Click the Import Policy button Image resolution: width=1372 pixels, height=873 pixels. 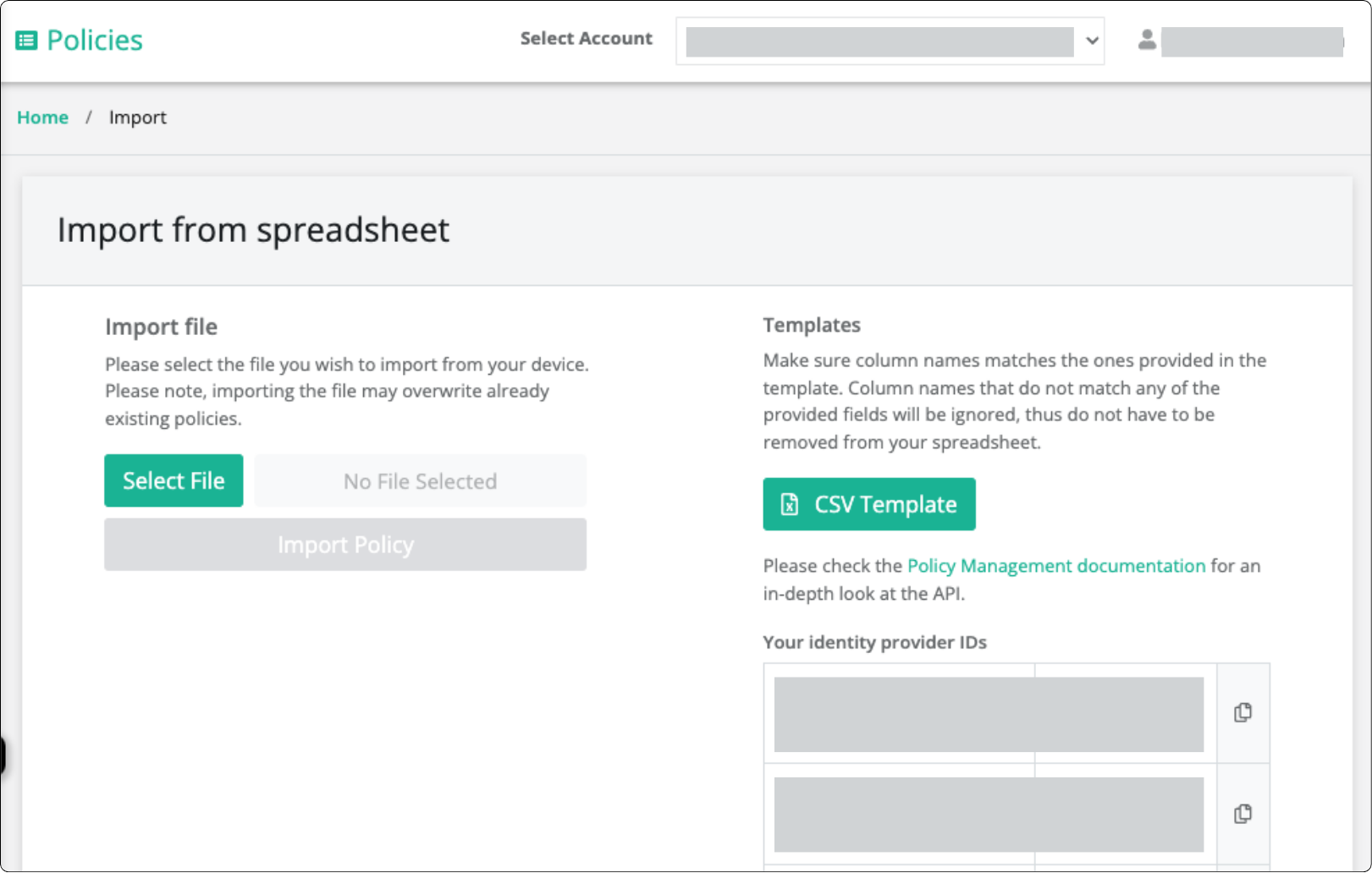tap(345, 544)
